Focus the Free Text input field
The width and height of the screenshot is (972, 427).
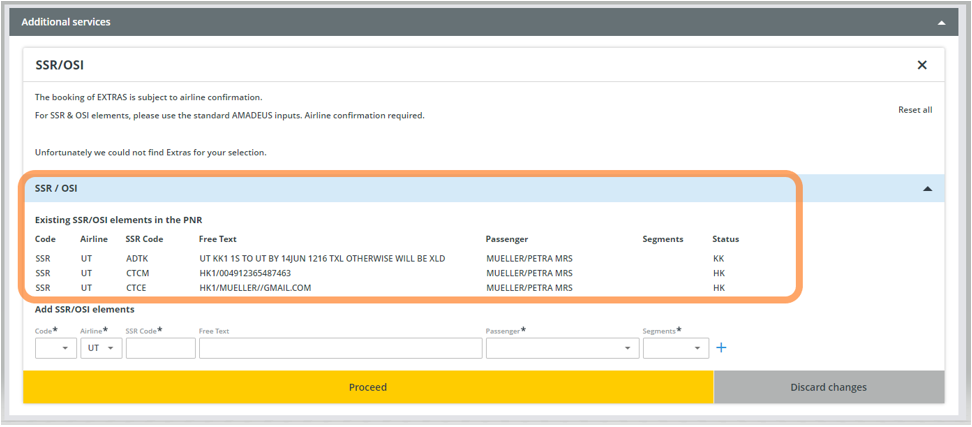tap(339, 348)
